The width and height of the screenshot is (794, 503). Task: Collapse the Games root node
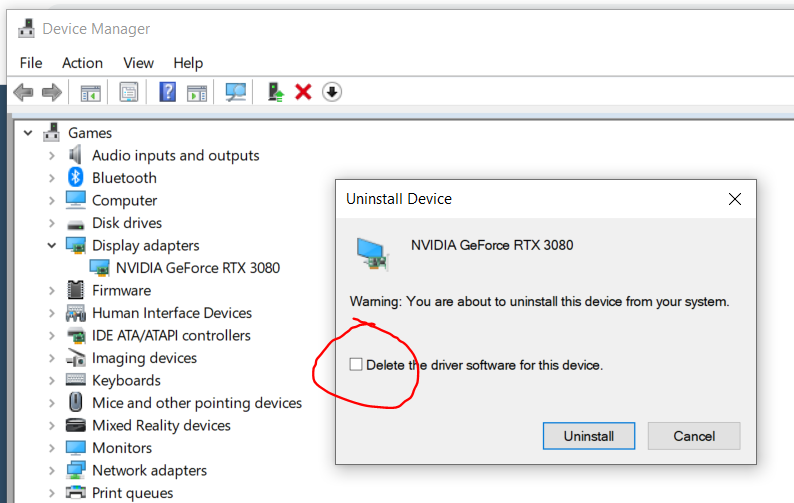point(28,133)
